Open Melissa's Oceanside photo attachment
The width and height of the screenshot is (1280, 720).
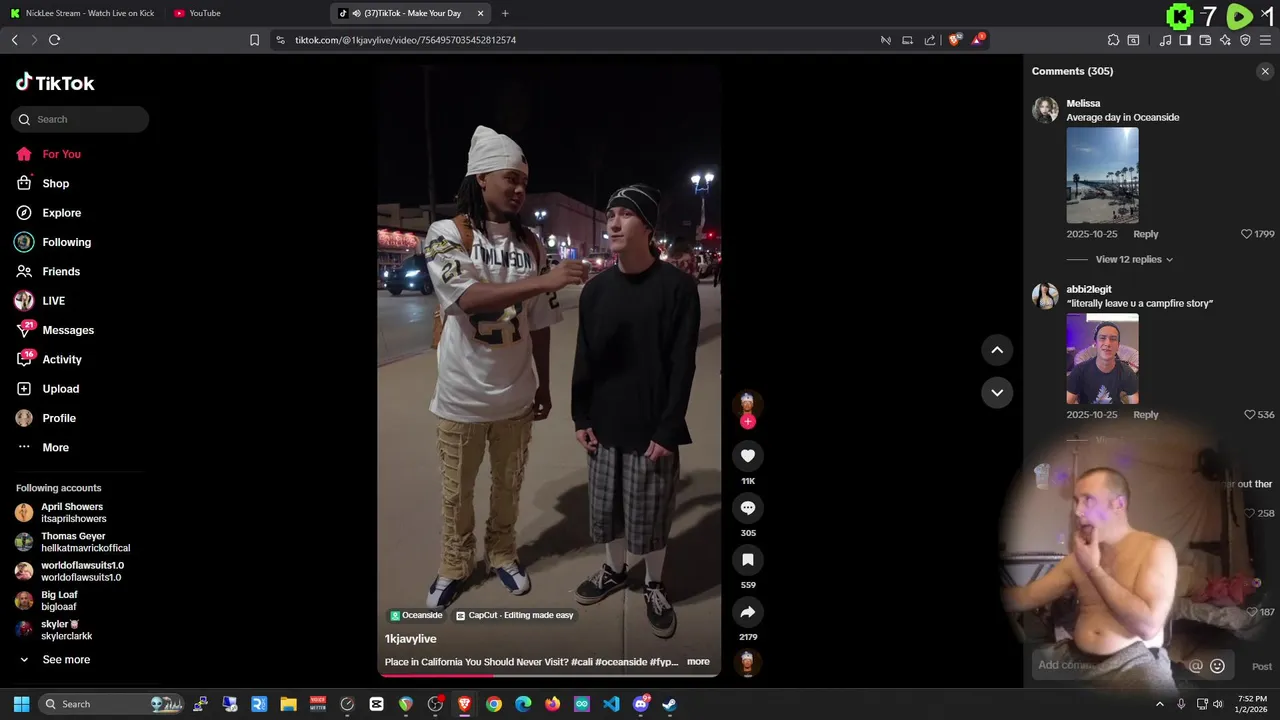point(1102,175)
